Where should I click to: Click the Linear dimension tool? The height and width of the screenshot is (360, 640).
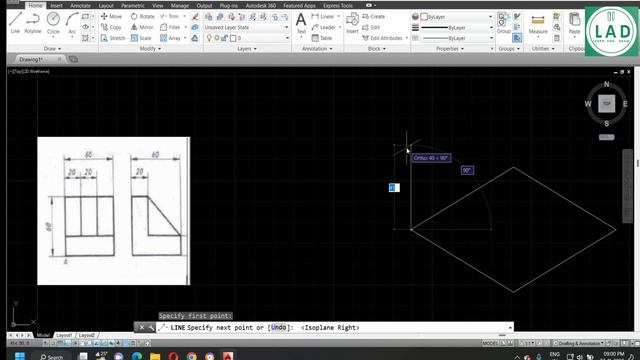[323, 16]
